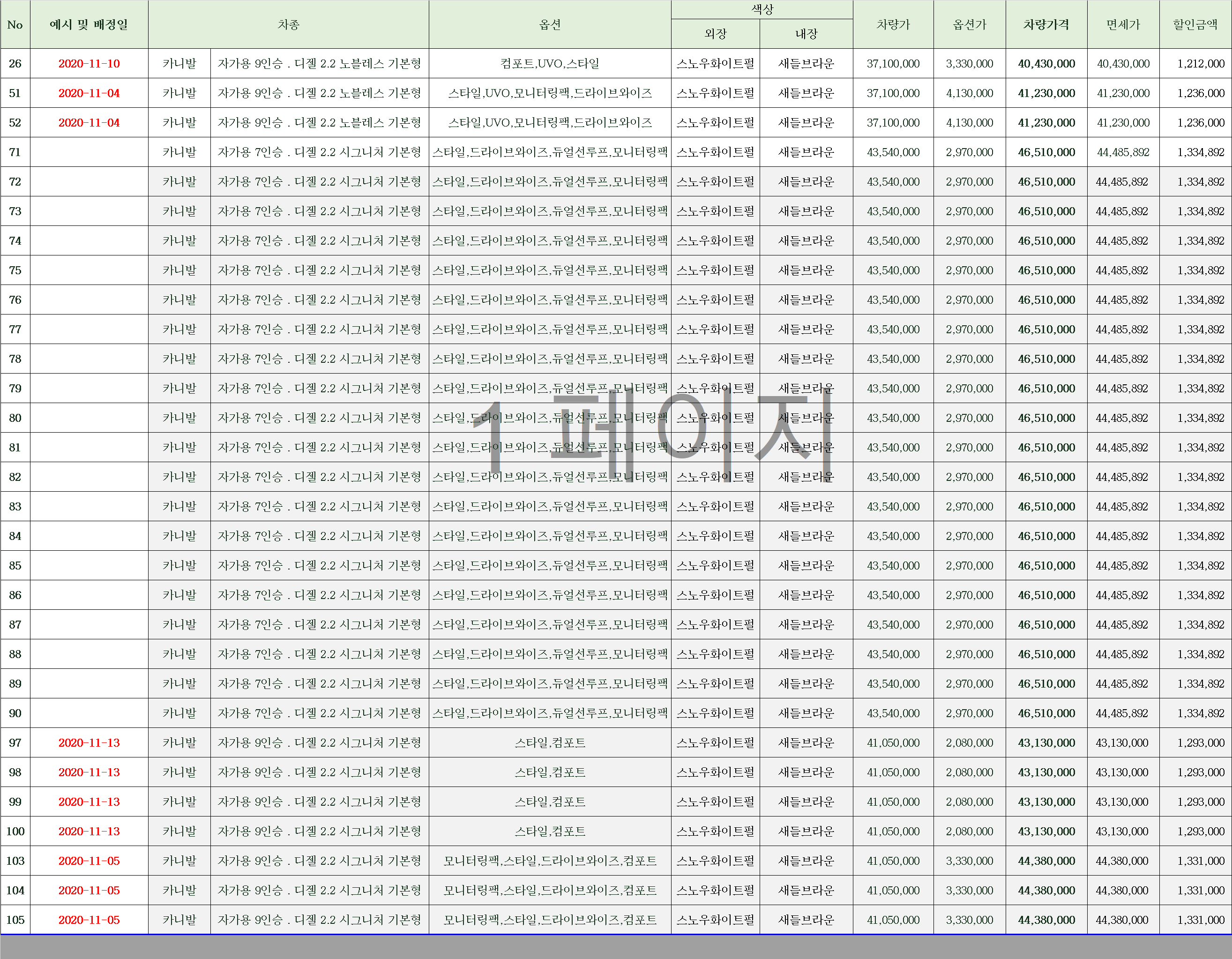Select the 차종 column header
This screenshot has width=1232, height=959.
click(x=288, y=25)
